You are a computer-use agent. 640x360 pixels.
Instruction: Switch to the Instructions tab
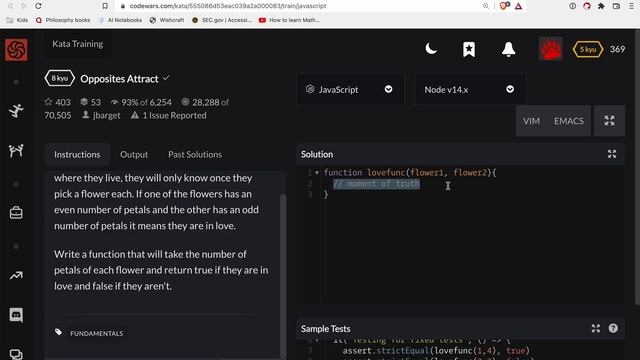point(77,155)
